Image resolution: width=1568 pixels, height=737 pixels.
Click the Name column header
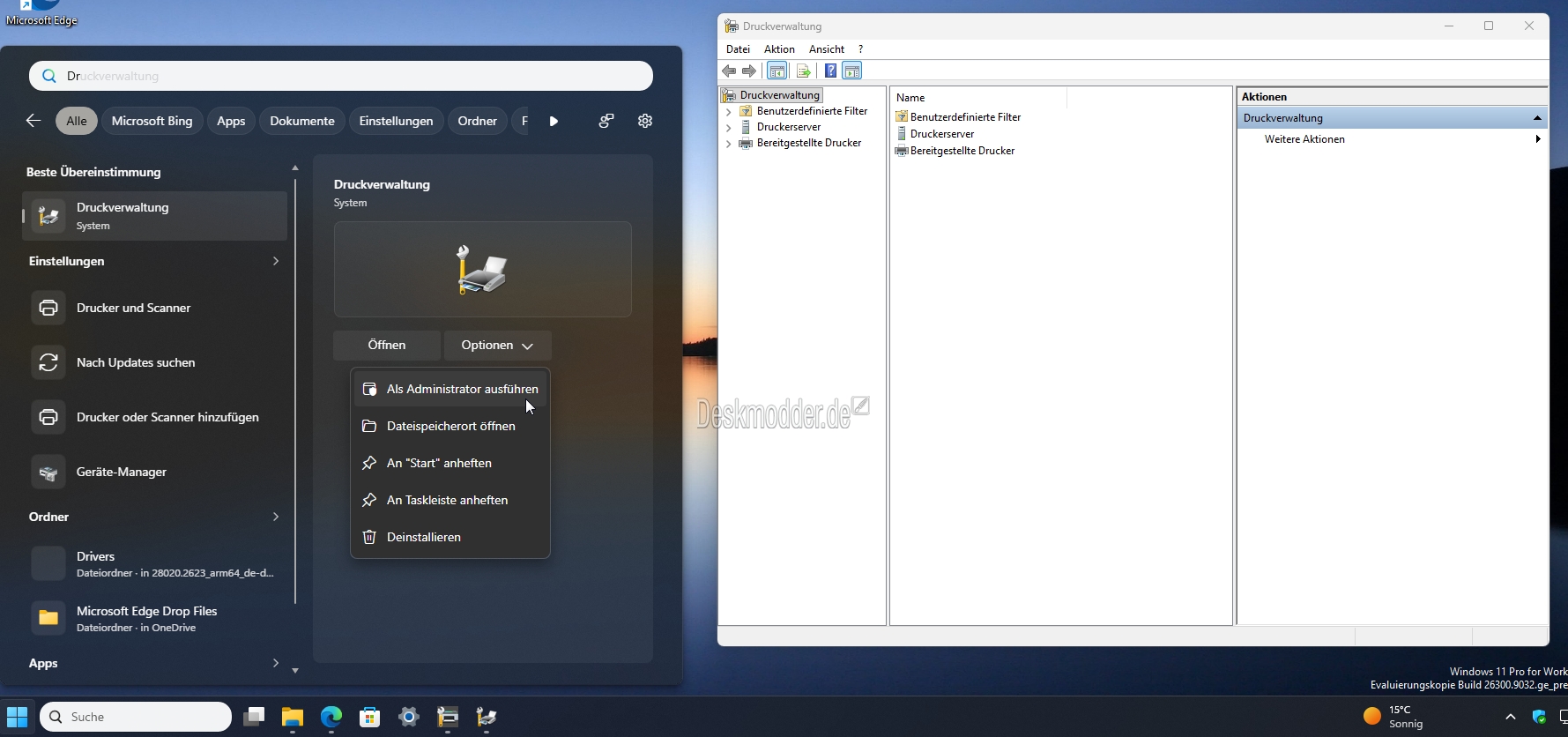pos(978,98)
